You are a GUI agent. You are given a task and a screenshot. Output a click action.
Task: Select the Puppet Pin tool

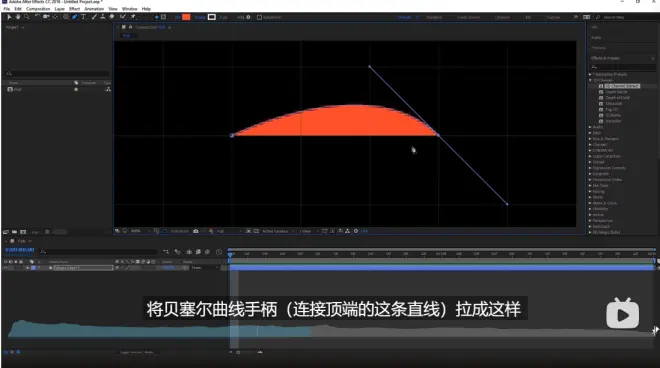(133, 17)
